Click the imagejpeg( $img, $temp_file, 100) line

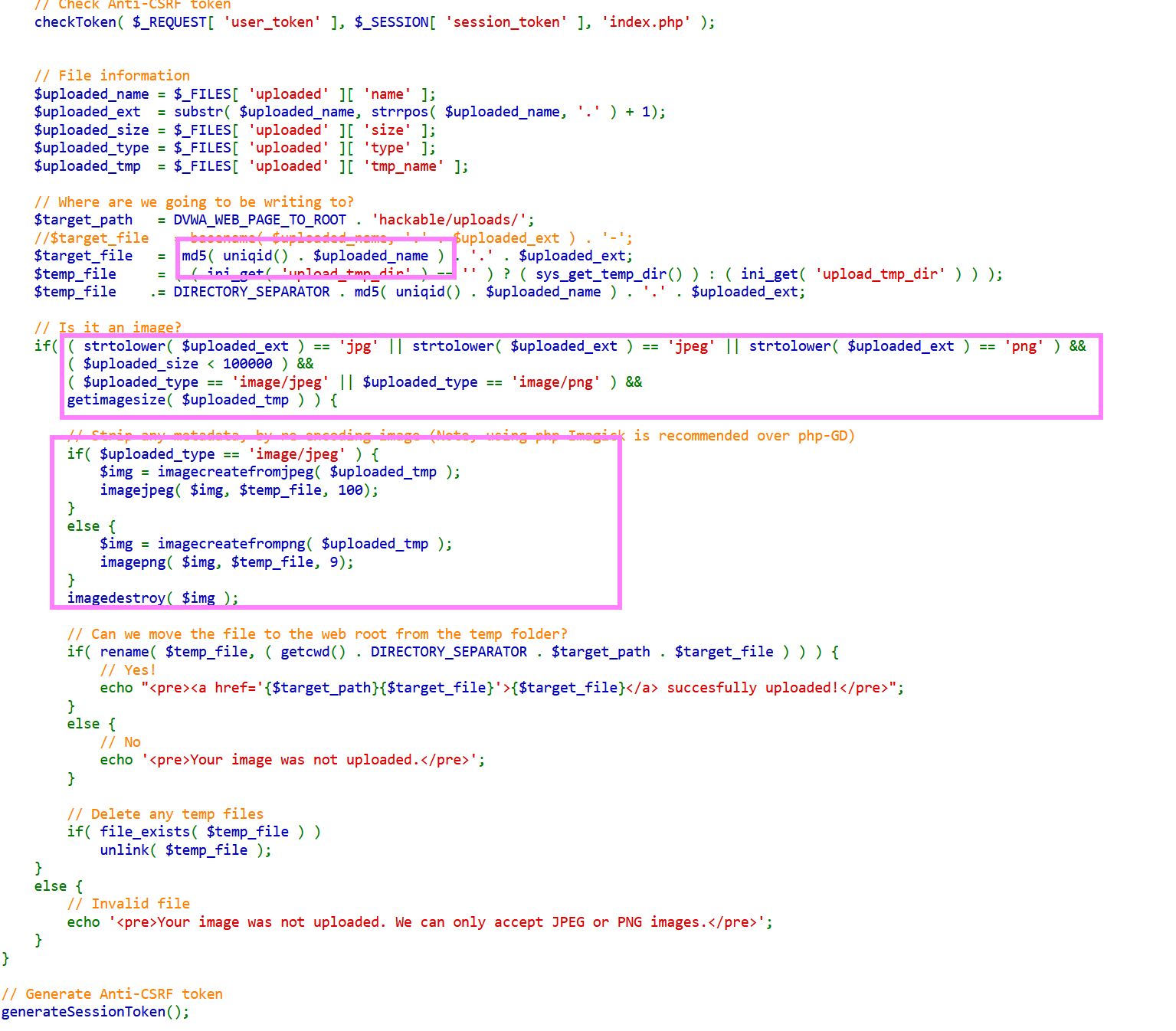(239, 490)
